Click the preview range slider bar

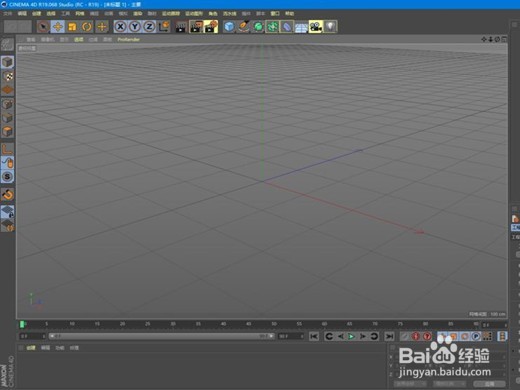click(161, 336)
